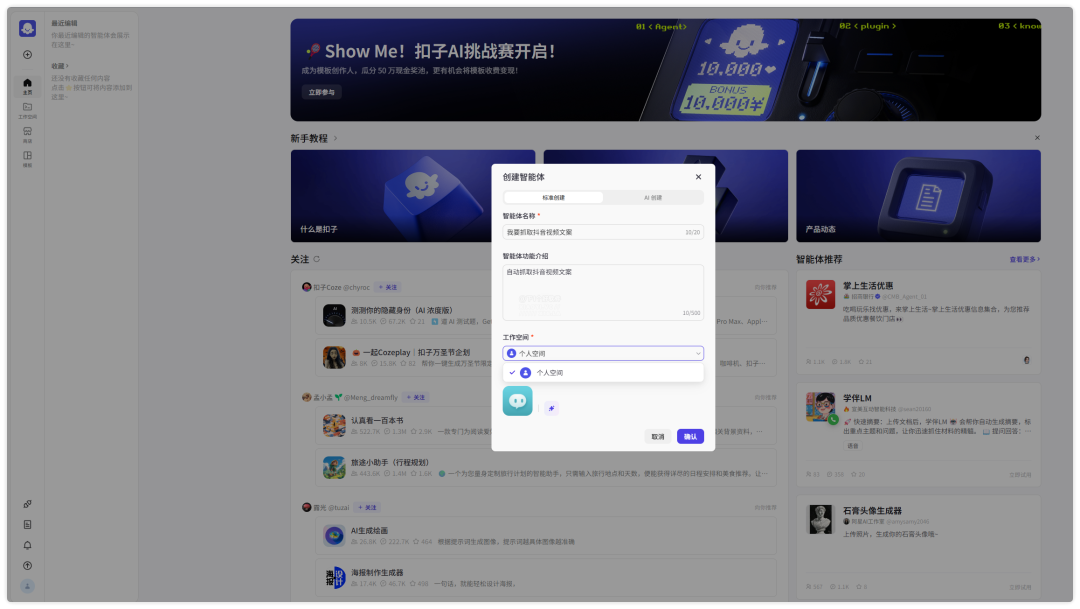
Task: Open the 工作空间 dropdown
Action: (603, 353)
